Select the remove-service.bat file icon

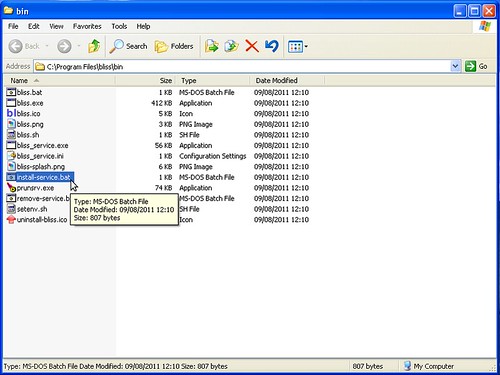(11, 198)
